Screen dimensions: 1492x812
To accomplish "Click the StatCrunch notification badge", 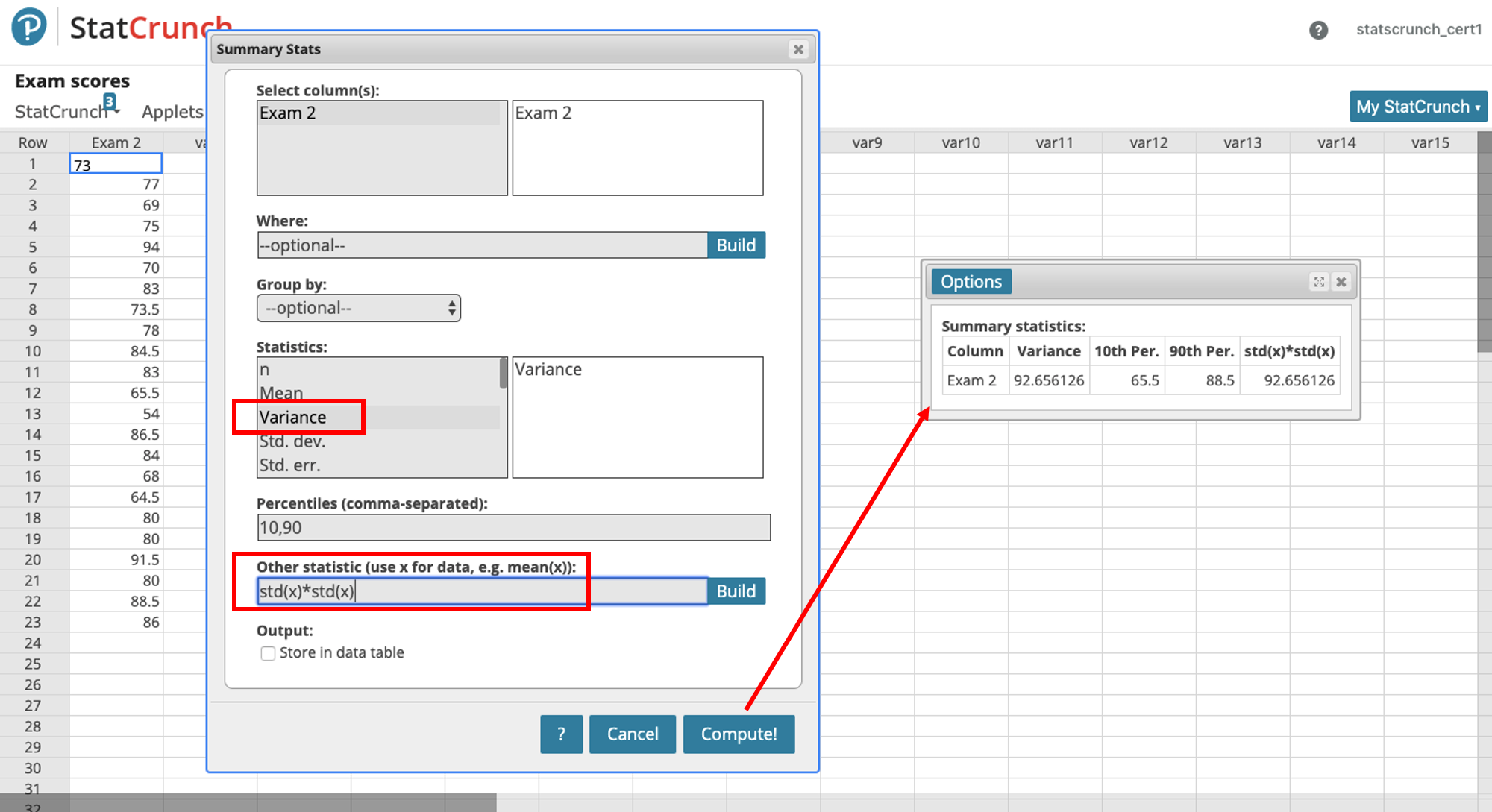I will point(110,101).
